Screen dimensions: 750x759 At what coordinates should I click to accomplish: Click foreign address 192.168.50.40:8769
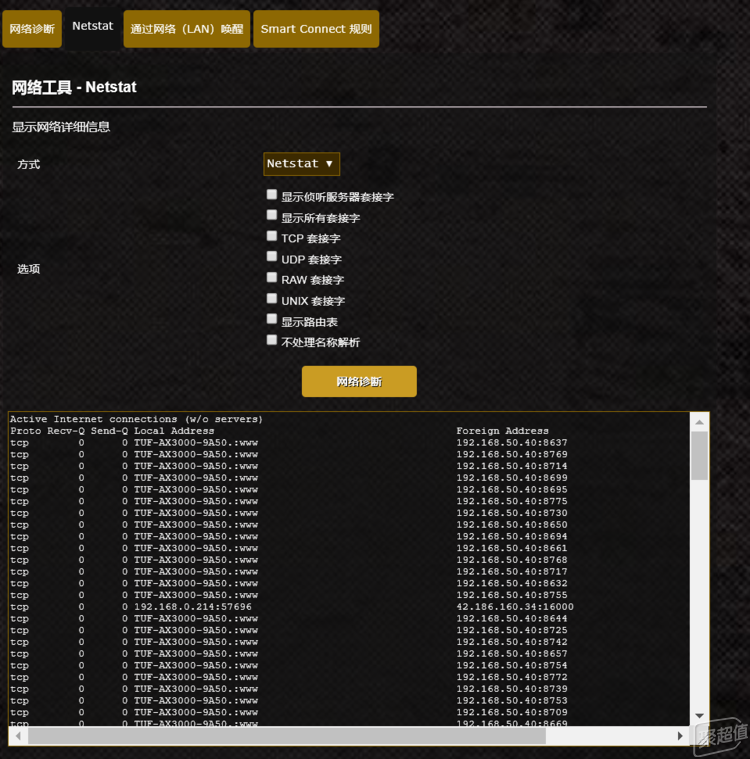click(x=512, y=455)
